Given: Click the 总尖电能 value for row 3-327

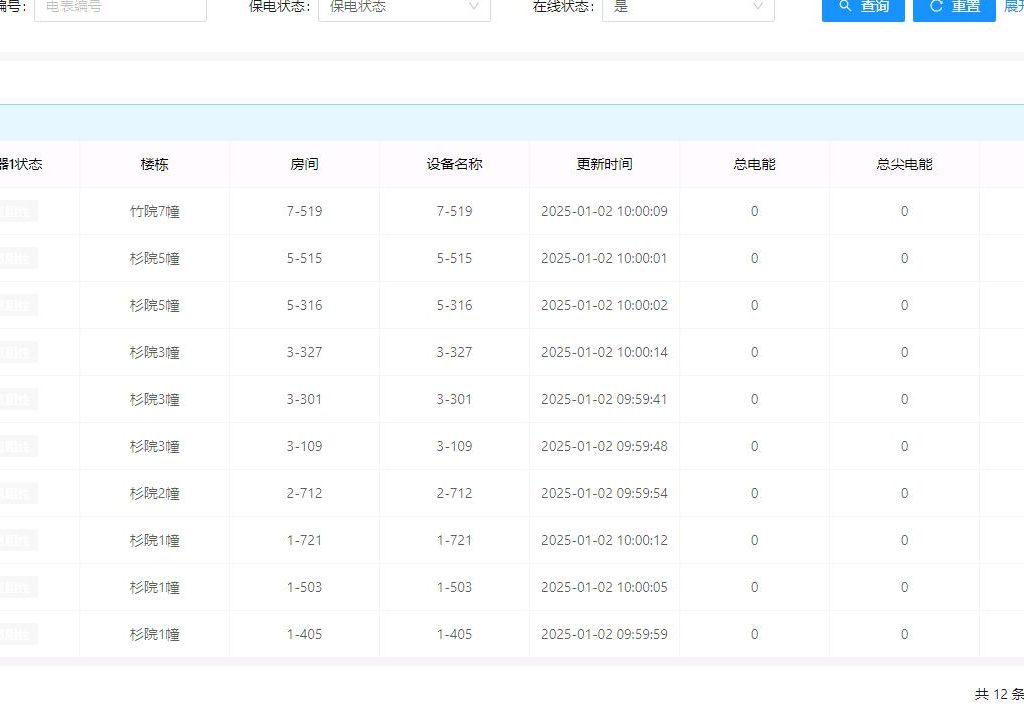Looking at the screenshot, I should (904, 353).
